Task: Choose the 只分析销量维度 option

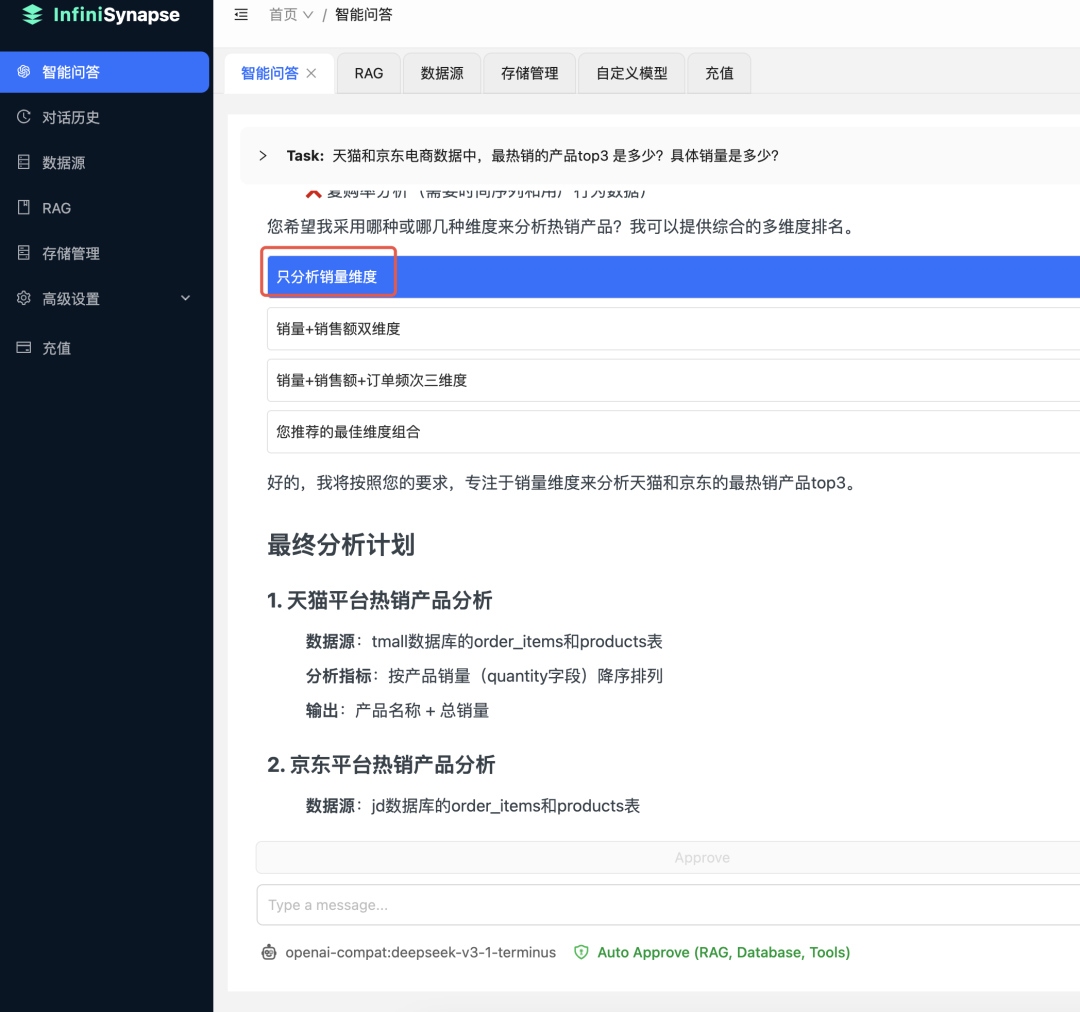Action: [x=673, y=277]
